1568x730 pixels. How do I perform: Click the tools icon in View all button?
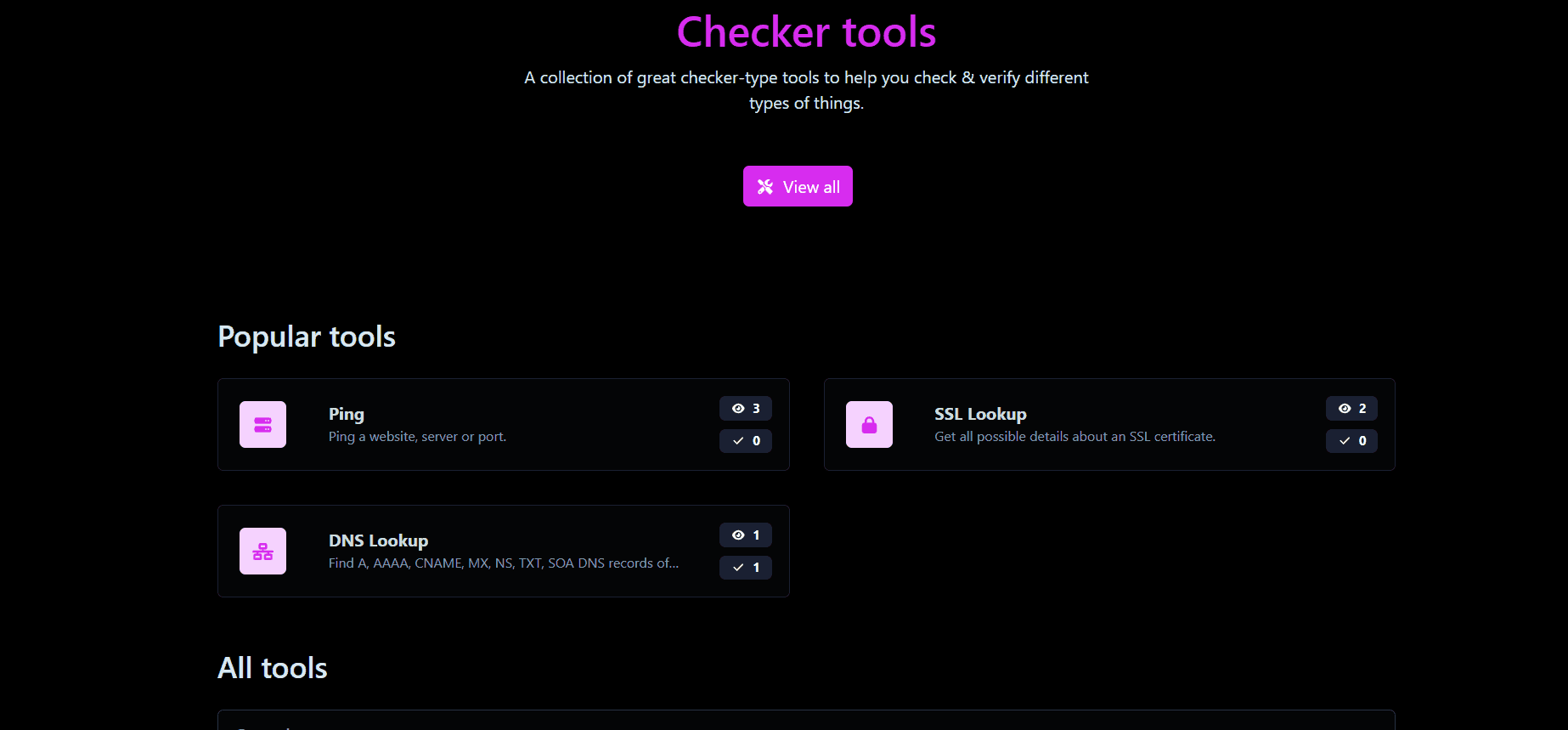click(x=765, y=187)
